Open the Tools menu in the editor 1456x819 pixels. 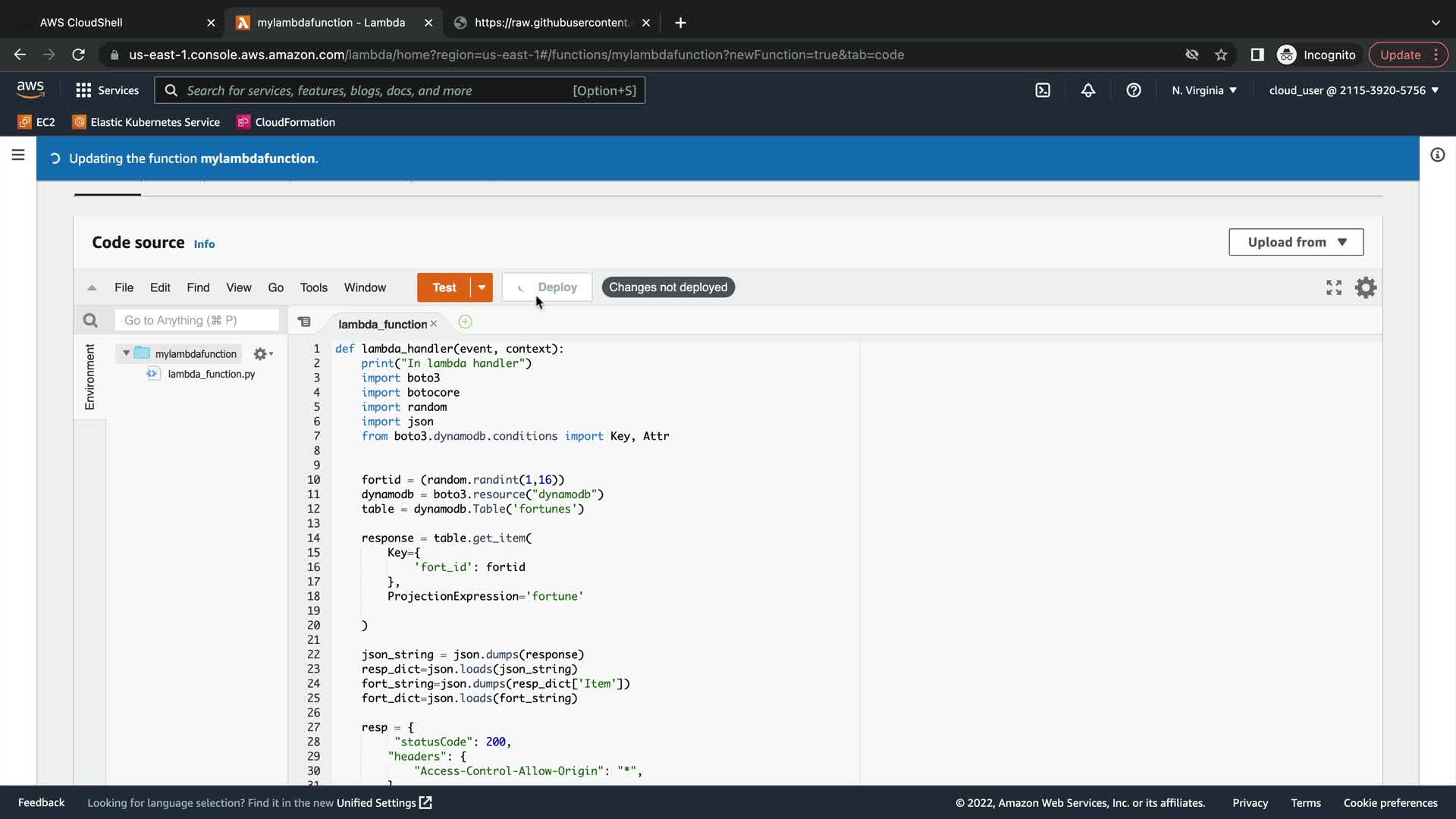click(x=313, y=287)
